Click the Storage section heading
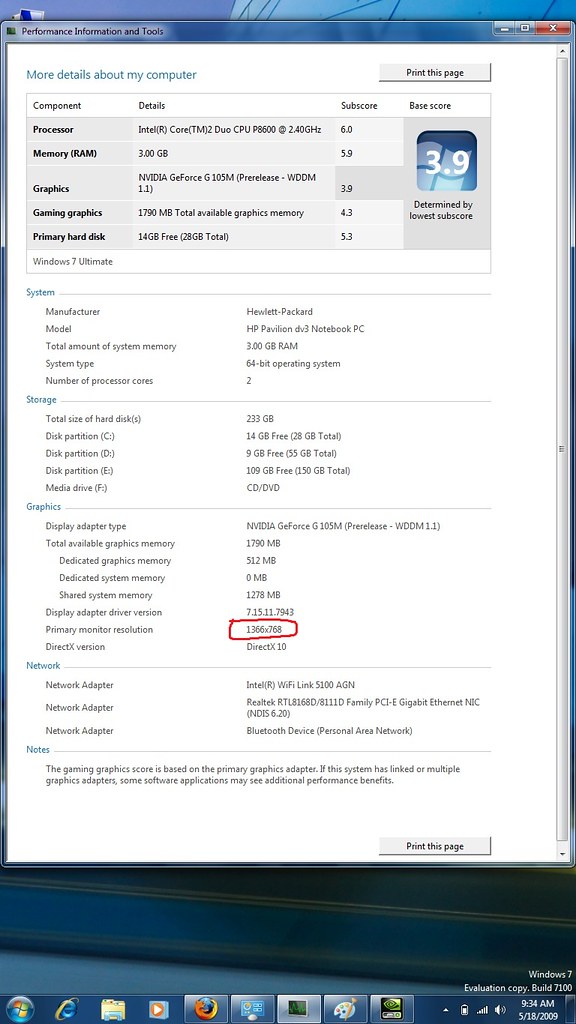The height and width of the screenshot is (1024, 576). [x=41, y=400]
